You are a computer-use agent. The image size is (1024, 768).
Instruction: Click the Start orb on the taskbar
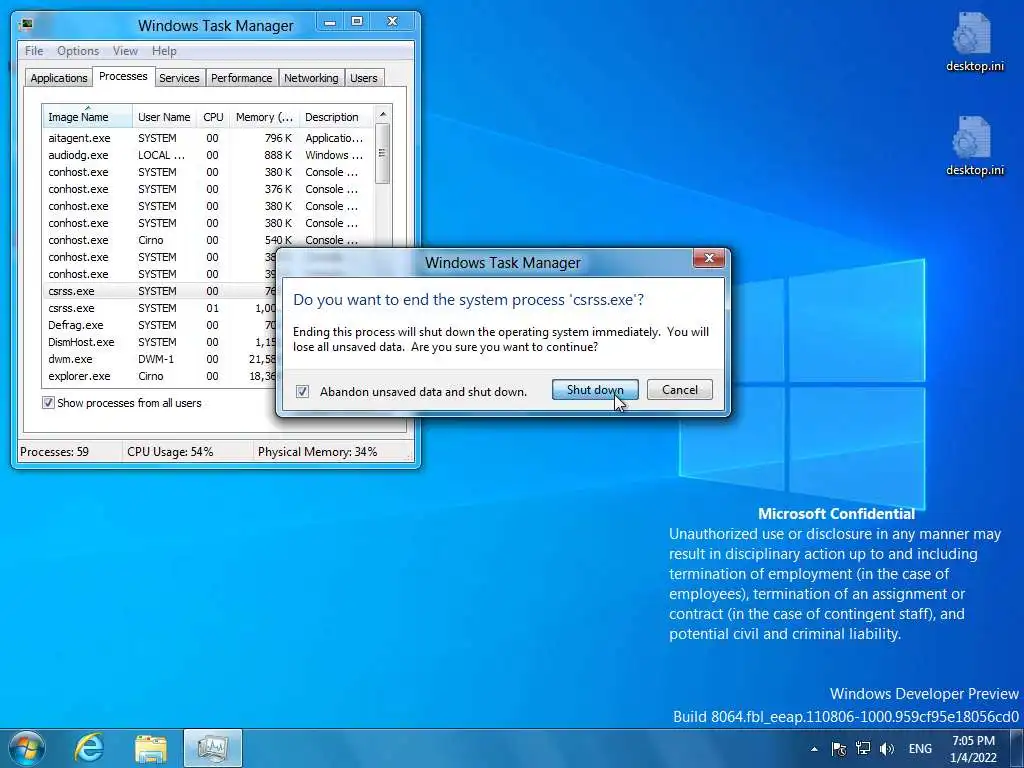27,748
